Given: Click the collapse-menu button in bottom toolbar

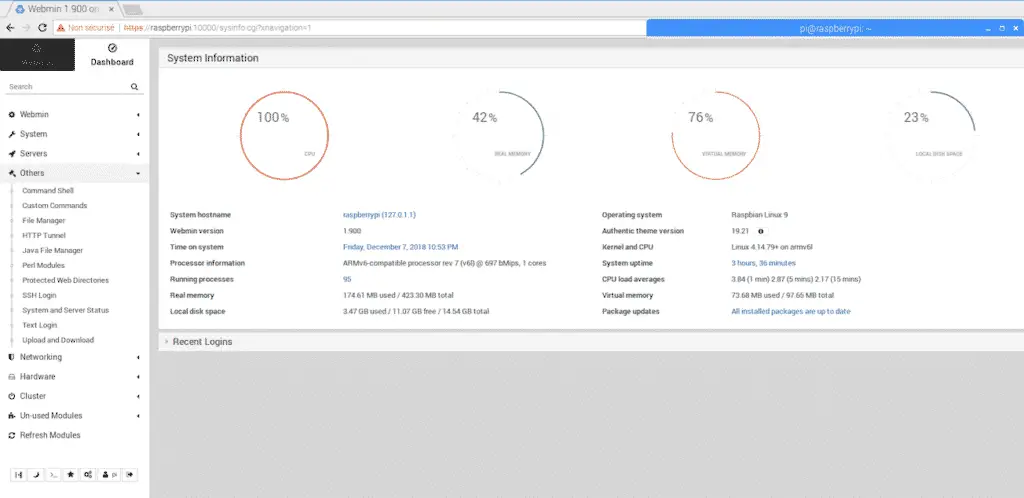Looking at the screenshot, I should pyautogui.click(x=19, y=475).
